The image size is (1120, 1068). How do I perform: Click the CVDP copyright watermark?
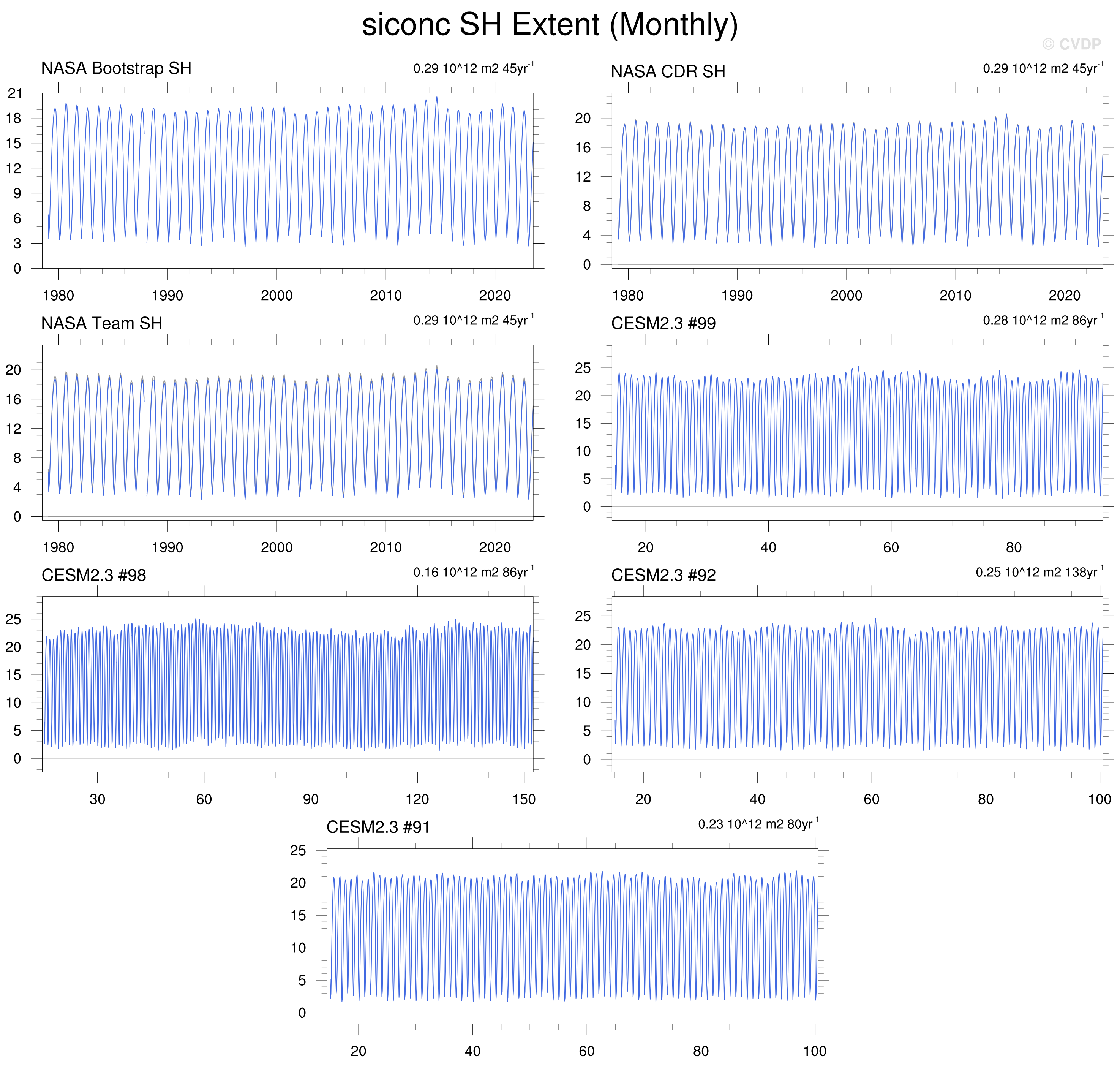click(x=1071, y=44)
